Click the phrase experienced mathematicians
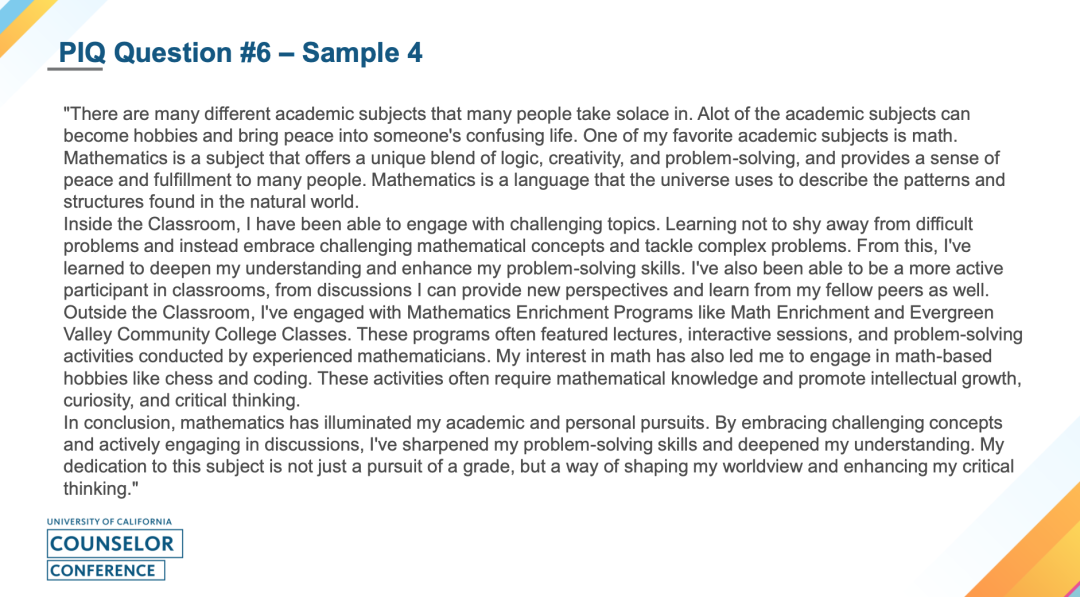This screenshot has width=1080, height=597. [386, 357]
